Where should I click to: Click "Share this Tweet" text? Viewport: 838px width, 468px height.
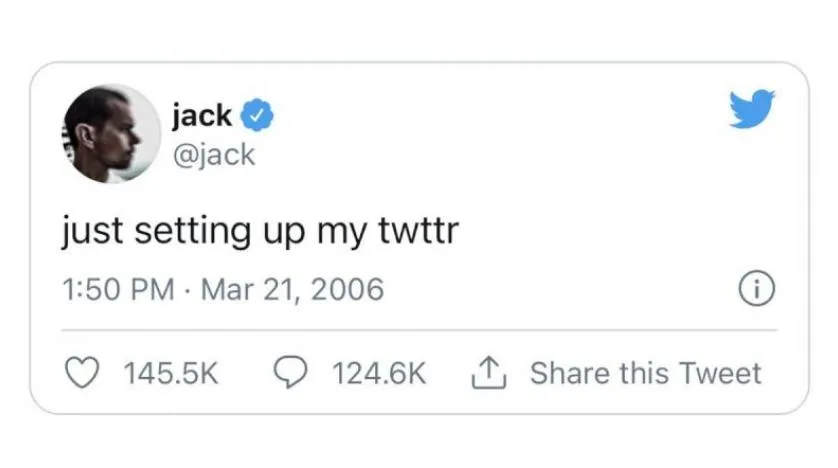click(645, 373)
